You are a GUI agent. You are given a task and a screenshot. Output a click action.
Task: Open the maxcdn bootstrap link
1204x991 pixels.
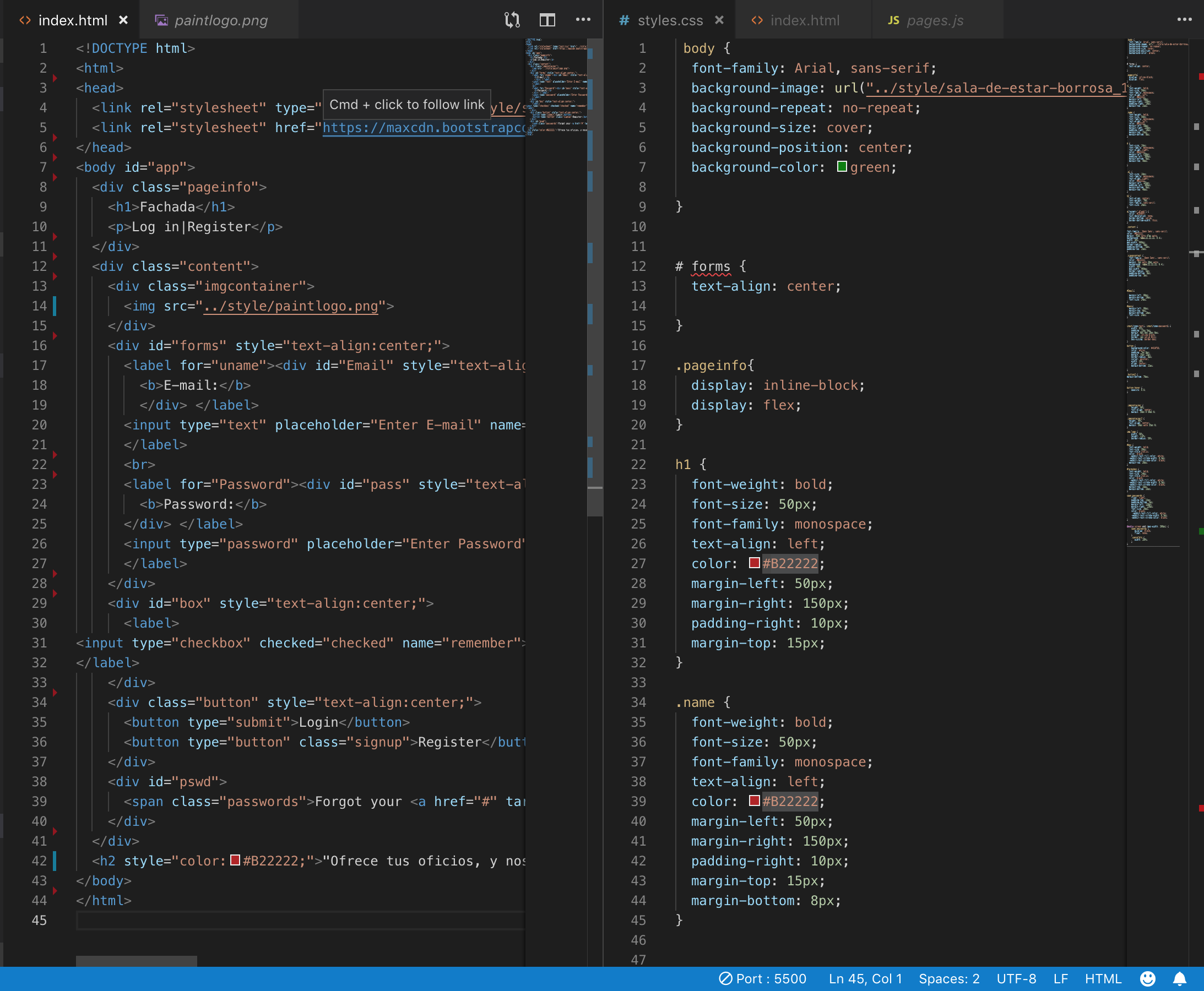[x=422, y=128]
